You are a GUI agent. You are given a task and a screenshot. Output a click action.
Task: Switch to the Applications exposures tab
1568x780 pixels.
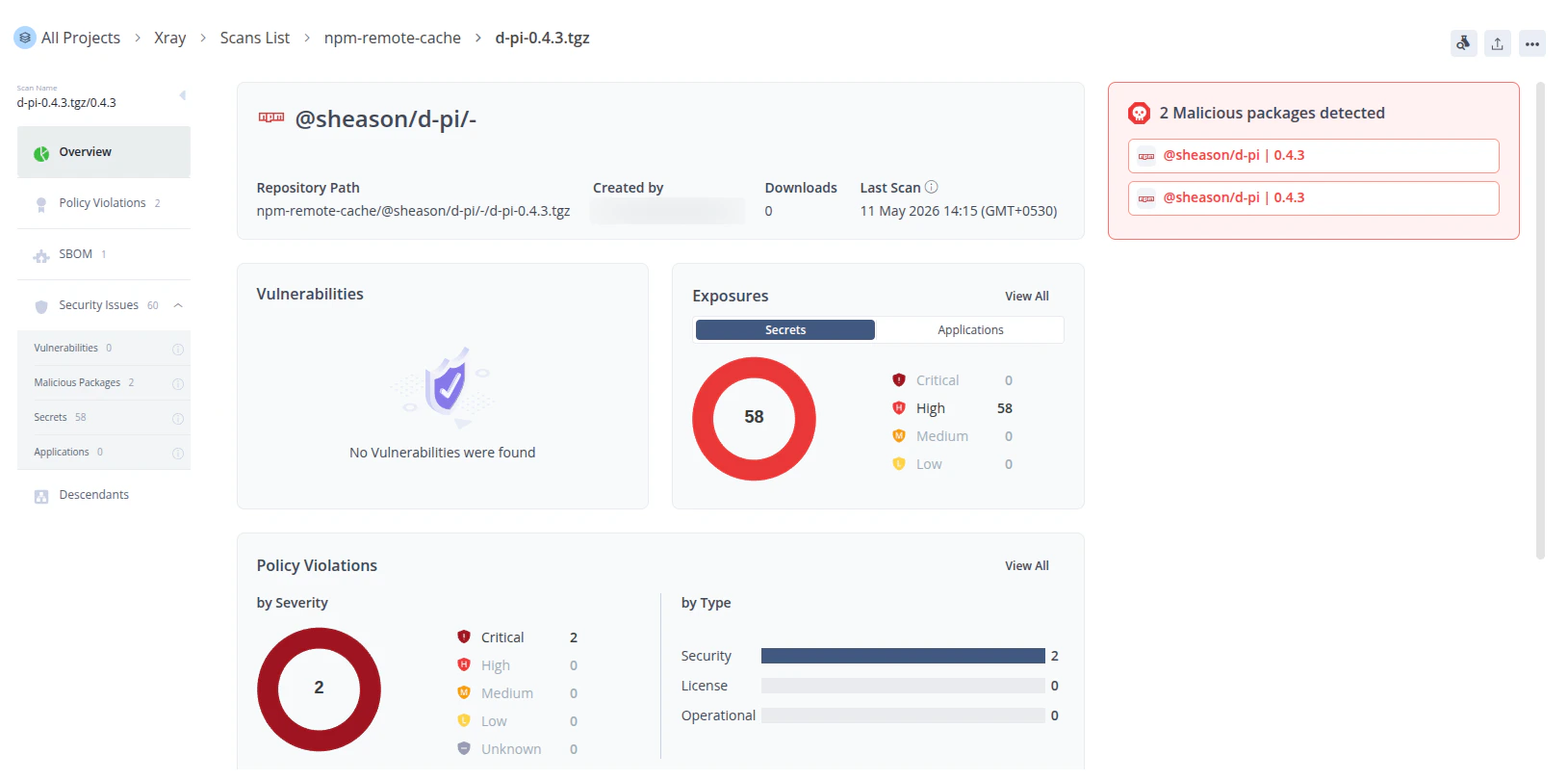970,329
